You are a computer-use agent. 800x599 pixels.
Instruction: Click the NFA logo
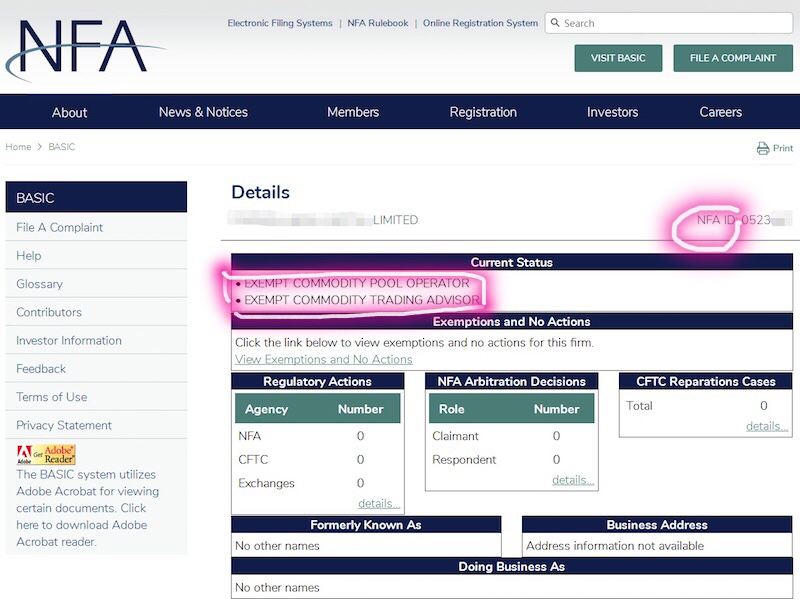point(84,50)
